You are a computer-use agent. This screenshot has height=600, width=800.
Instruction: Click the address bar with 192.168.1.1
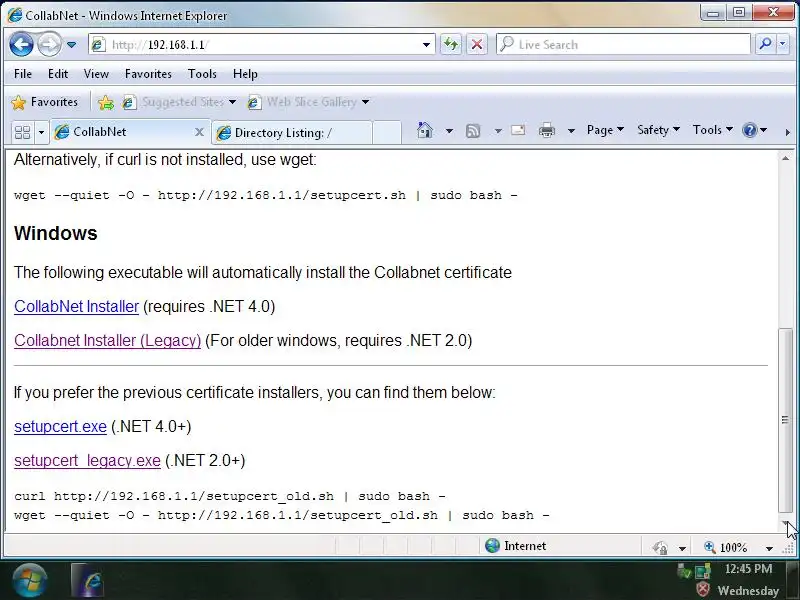(x=261, y=45)
